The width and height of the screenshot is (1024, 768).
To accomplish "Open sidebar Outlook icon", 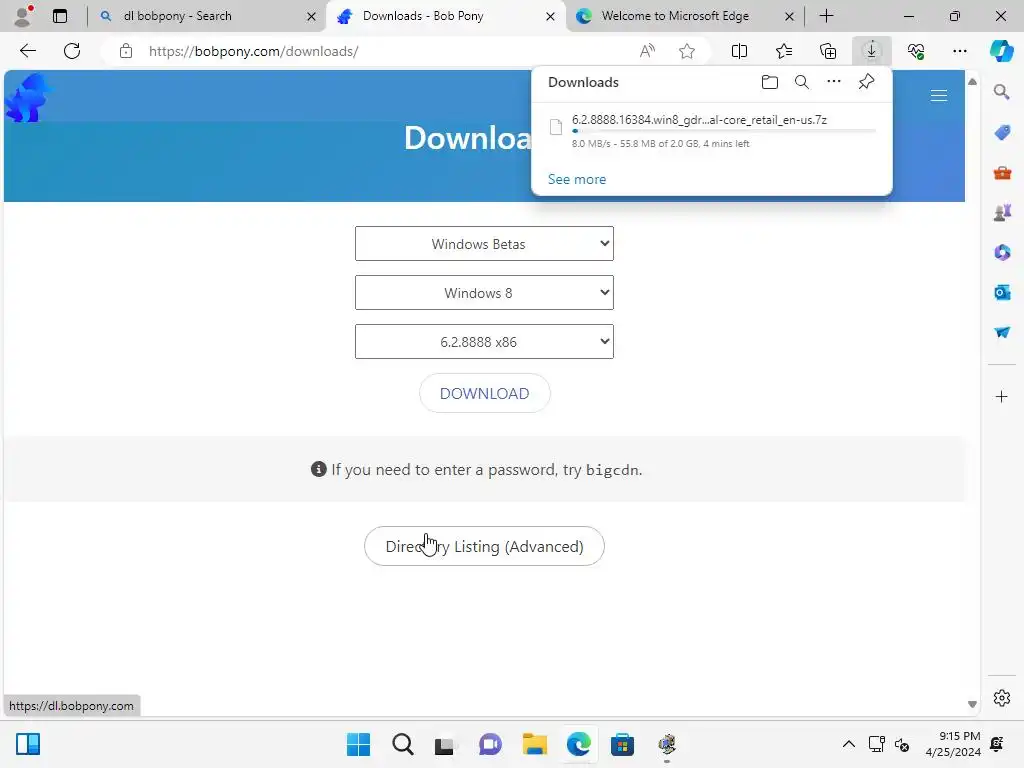I will [x=1002, y=292].
